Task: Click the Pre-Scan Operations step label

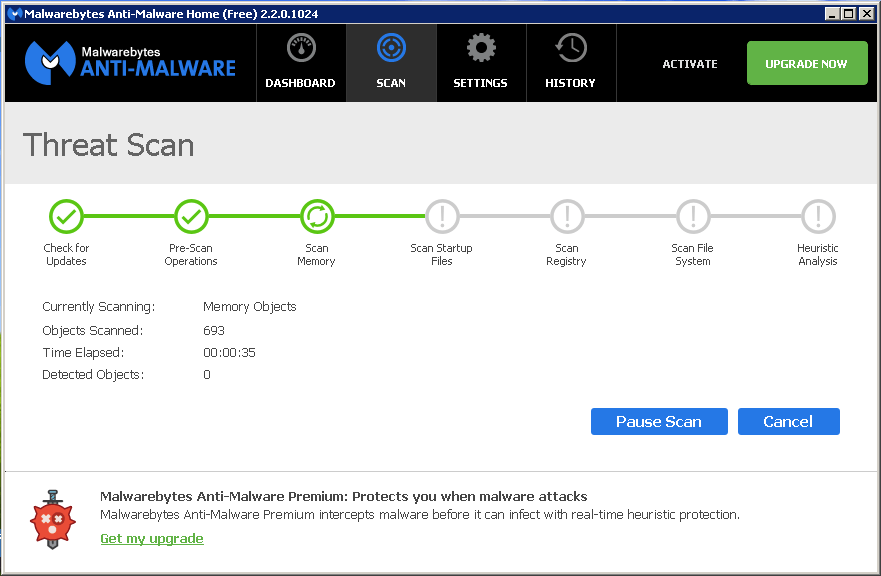Action: (x=191, y=255)
